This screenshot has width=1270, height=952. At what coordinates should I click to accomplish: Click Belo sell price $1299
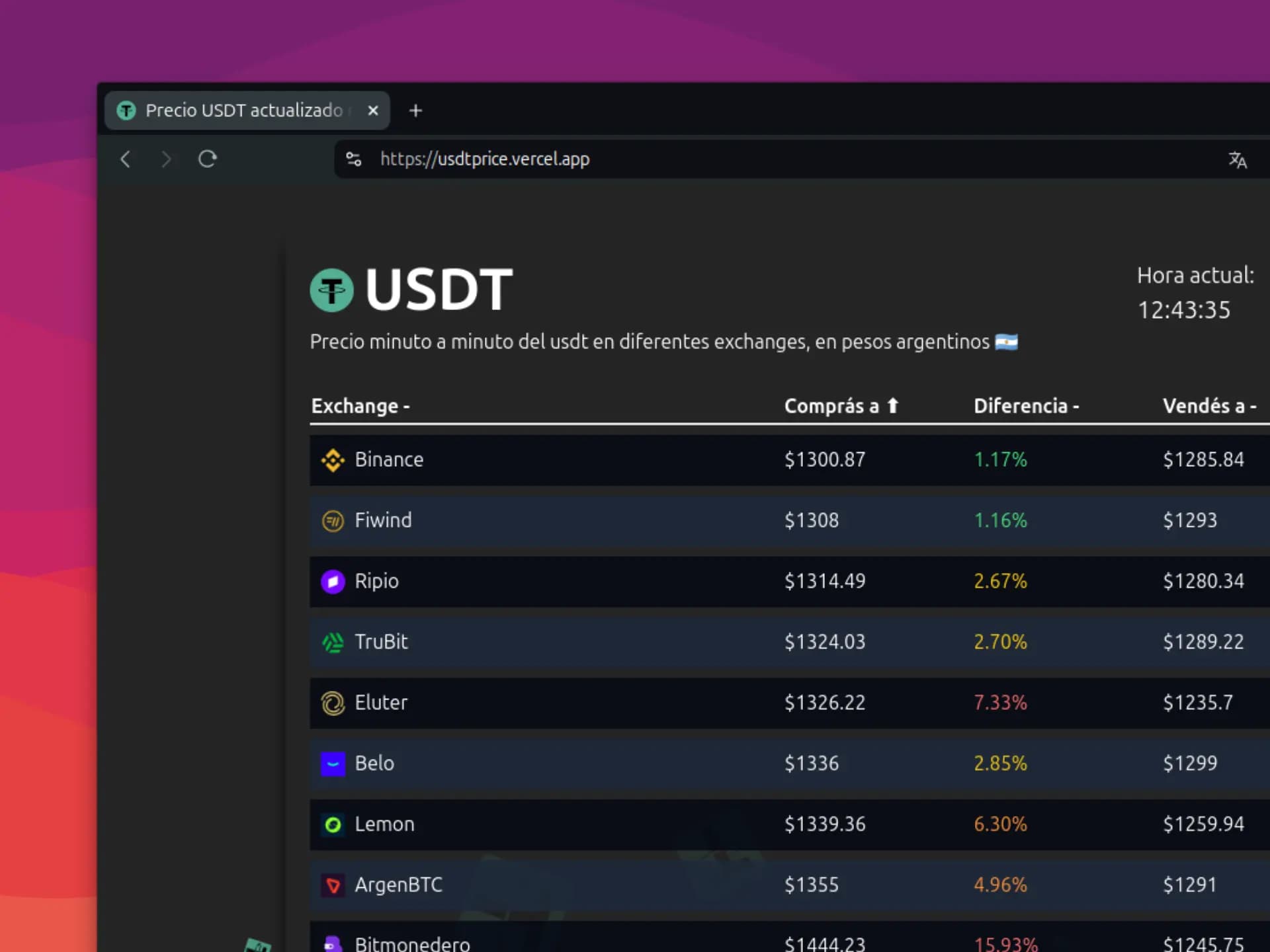click(1190, 764)
